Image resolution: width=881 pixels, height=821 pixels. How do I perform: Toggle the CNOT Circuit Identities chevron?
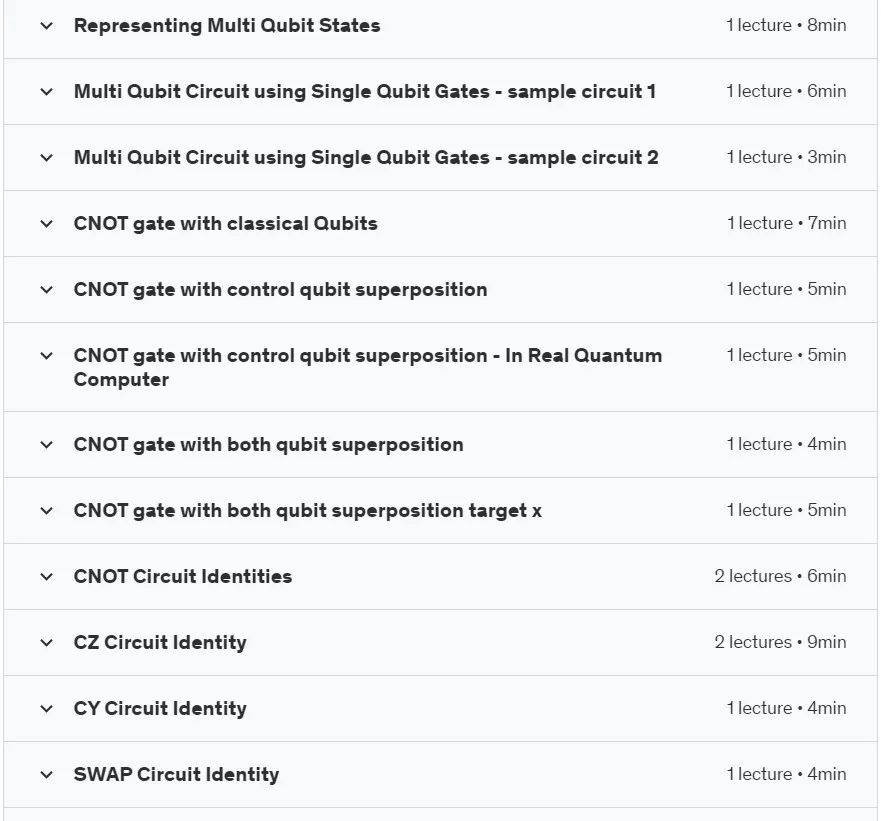[x=47, y=577]
